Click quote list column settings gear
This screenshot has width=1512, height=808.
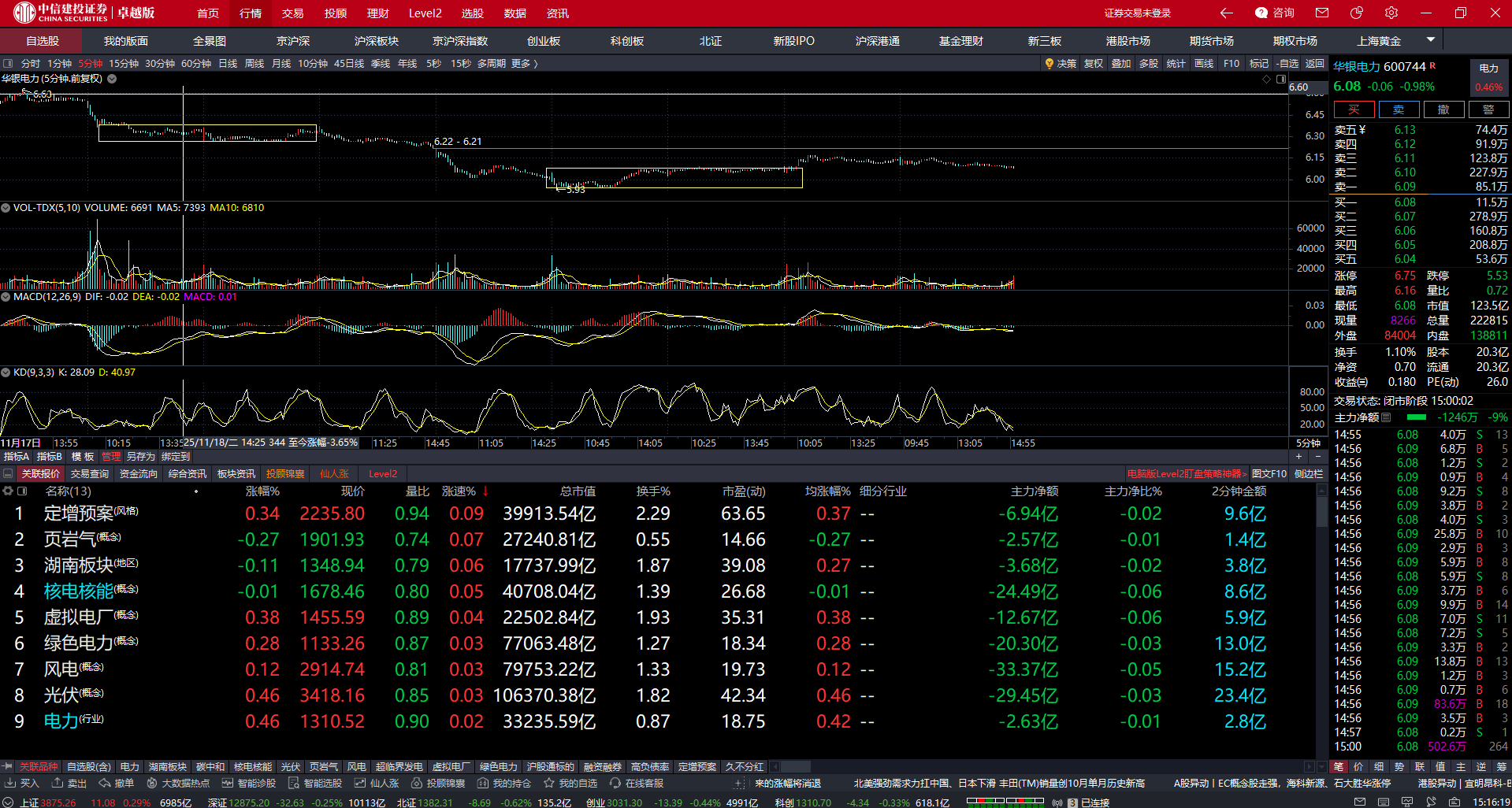(8, 491)
